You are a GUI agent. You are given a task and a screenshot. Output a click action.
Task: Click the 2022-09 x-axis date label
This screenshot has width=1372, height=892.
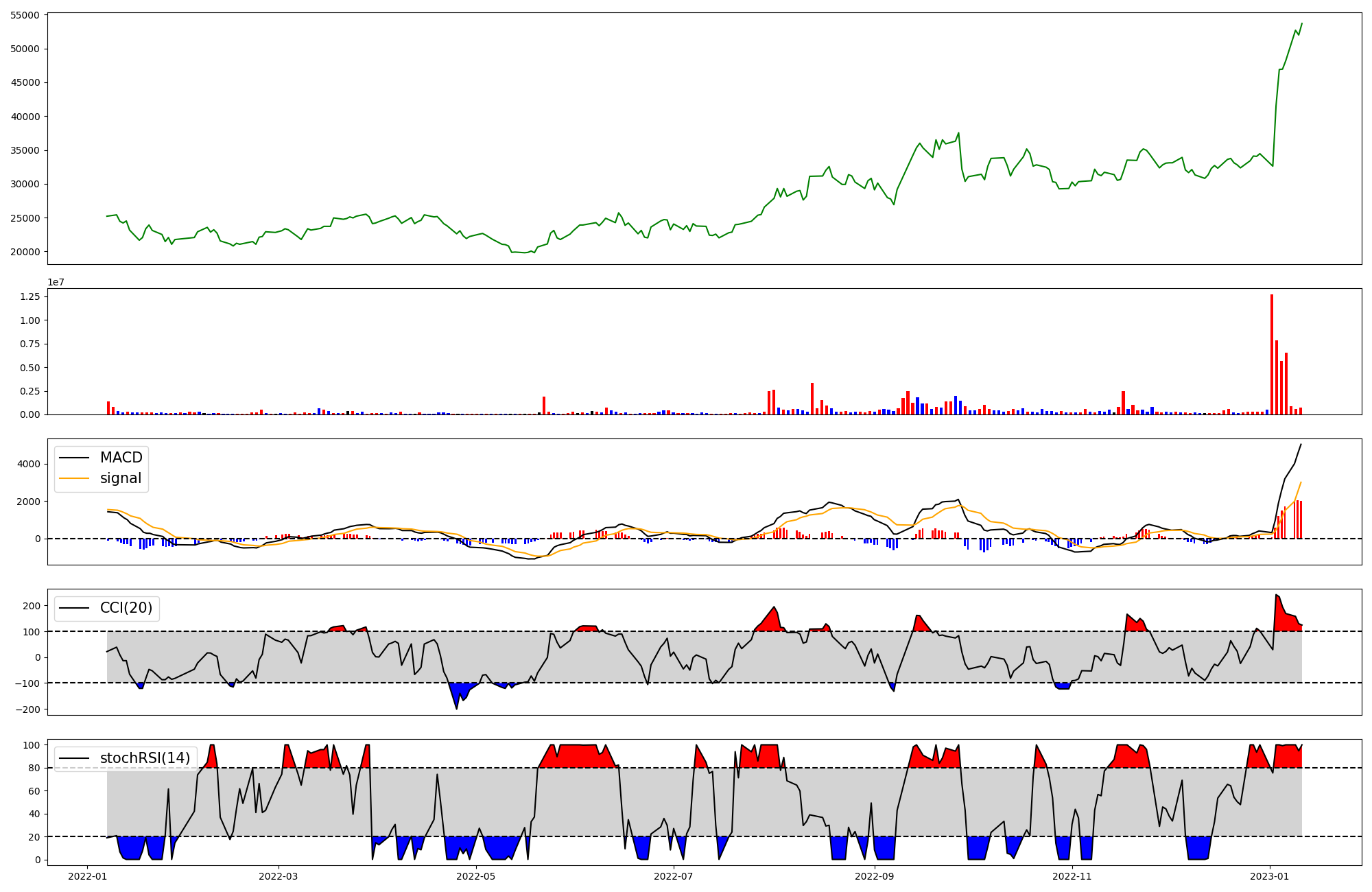pos(875,876)
